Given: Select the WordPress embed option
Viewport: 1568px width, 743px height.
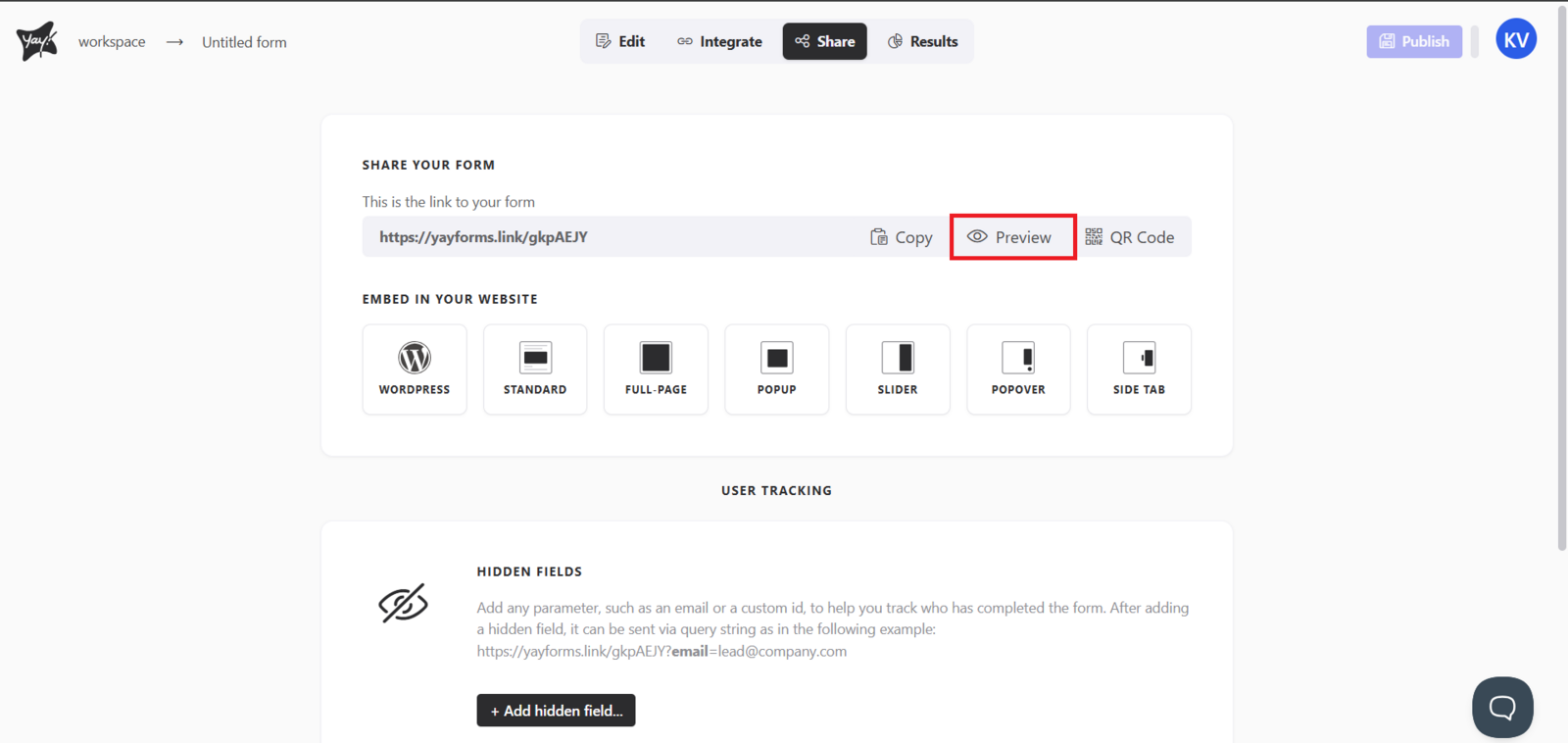Looking at the screenshot, I should [x=415, y=370].
